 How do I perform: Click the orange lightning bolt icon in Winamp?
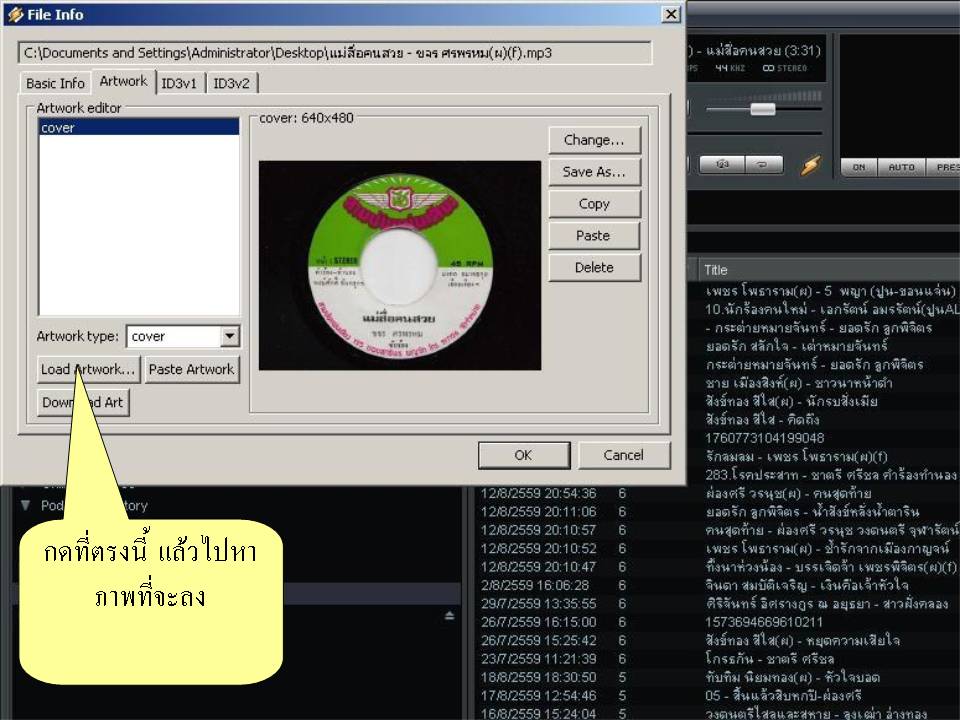point(810,165)
